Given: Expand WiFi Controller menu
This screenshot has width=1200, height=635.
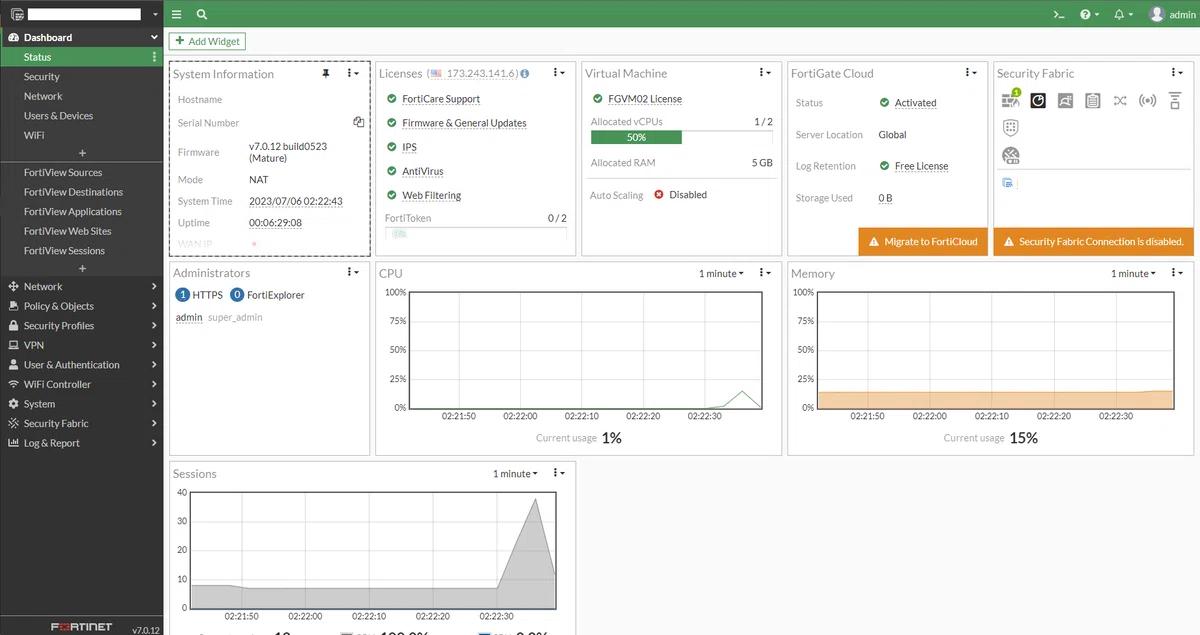Looking at the screenshot, I should click(x=81, y=384).
